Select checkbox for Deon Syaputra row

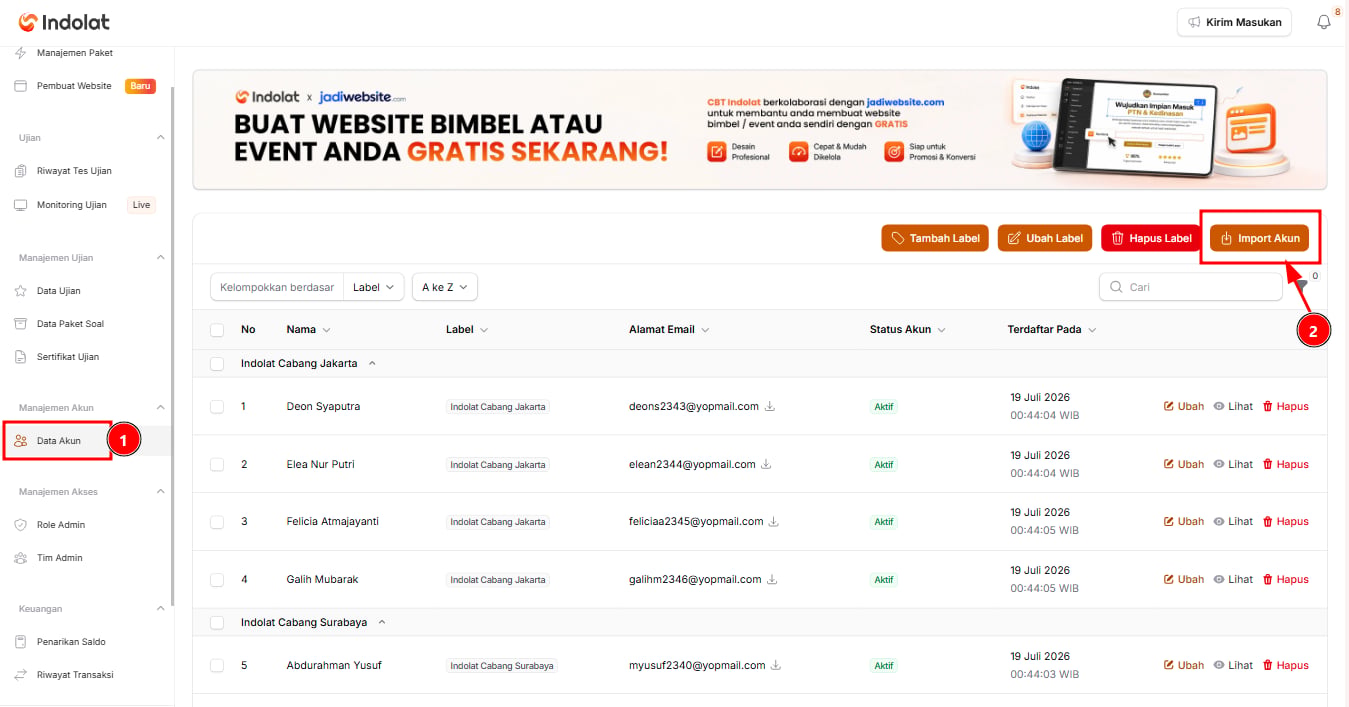tap(217, 407)
